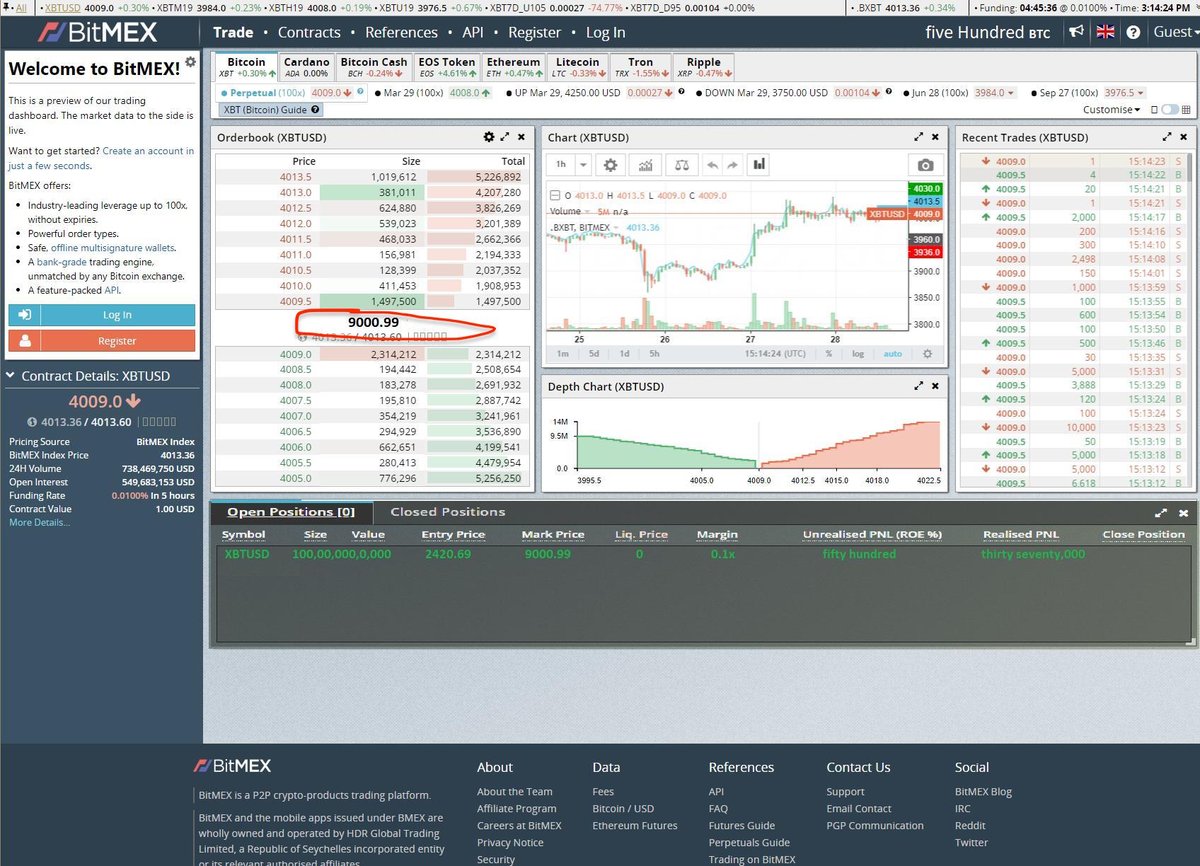This screenshot has width=1200, height=866.
Task: Undo last chart action
Action: pos(712,164)
